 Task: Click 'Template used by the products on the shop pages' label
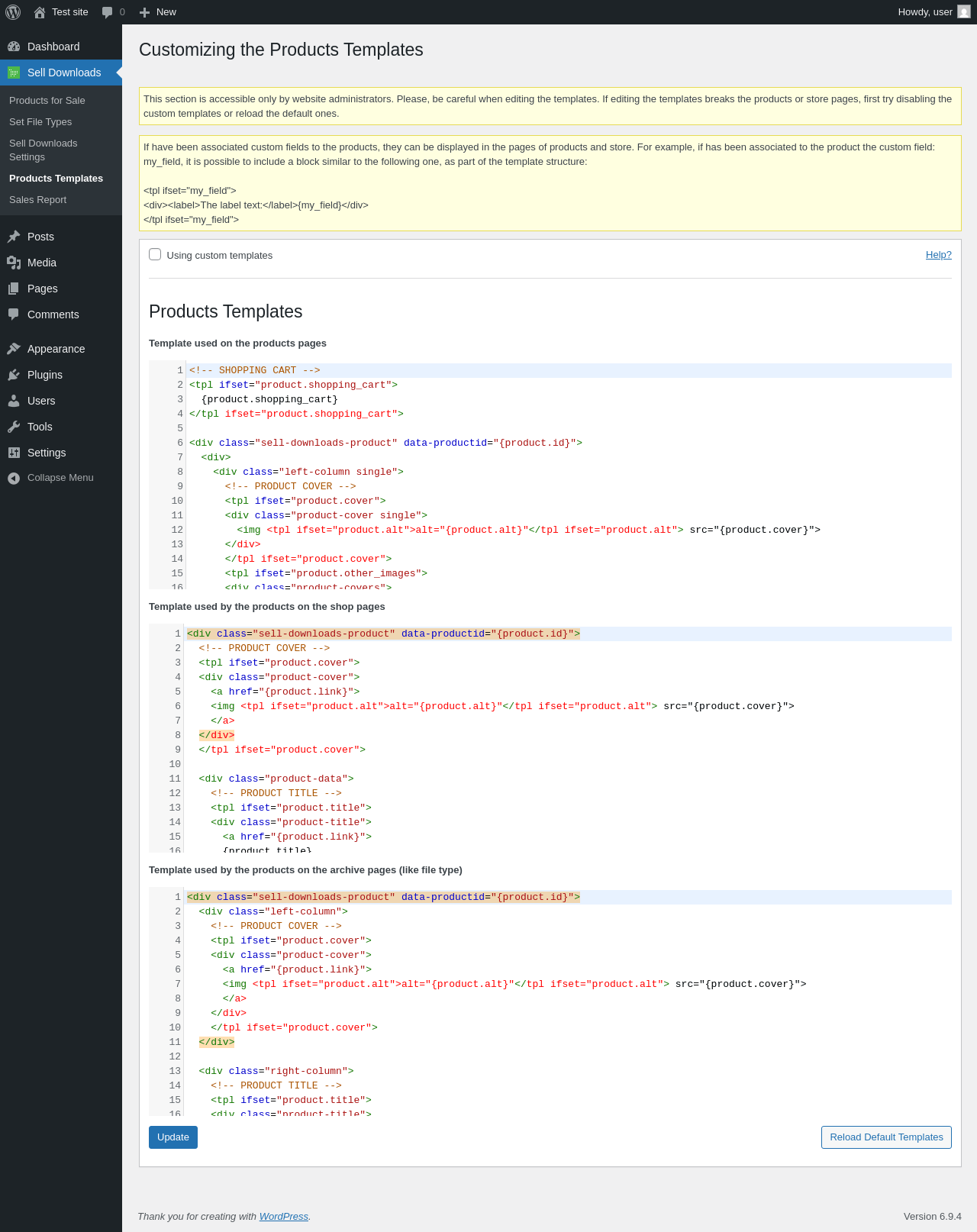pos(267,607)
